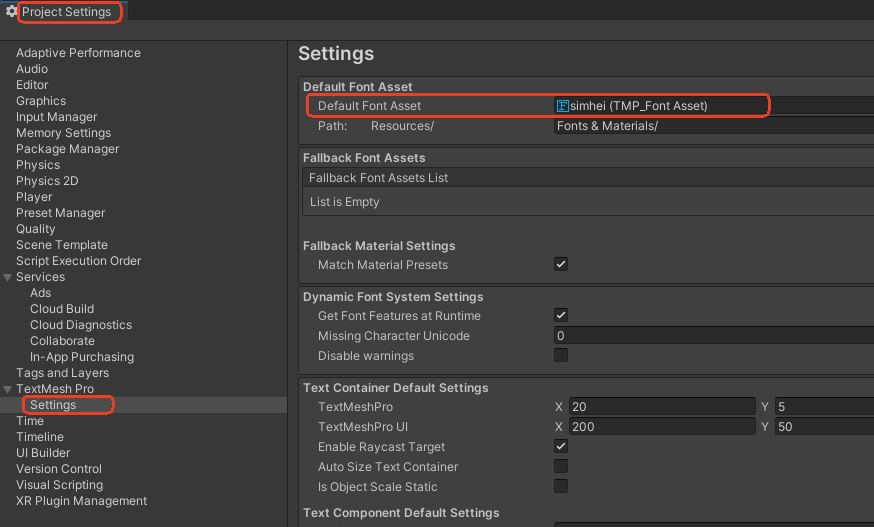874x527 pixels.
Task: Open UI Builder settings
Action: tap(43, 453)
